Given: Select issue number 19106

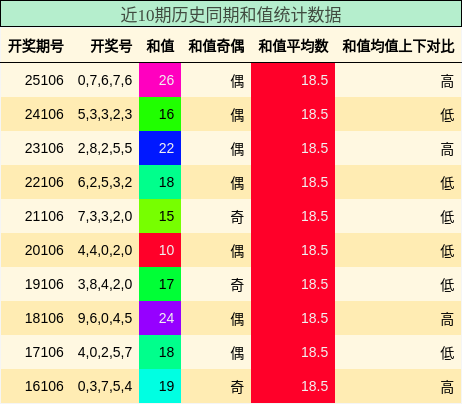Looking at the screenshot, I should (44, 284).
